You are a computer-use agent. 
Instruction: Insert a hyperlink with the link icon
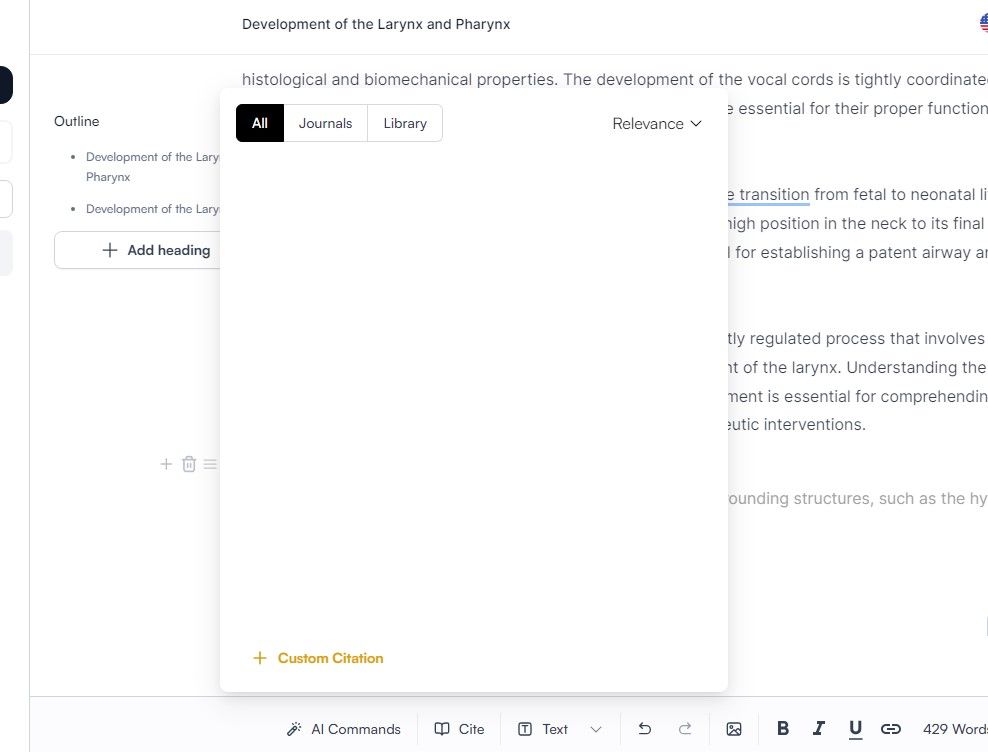point(890,729)
